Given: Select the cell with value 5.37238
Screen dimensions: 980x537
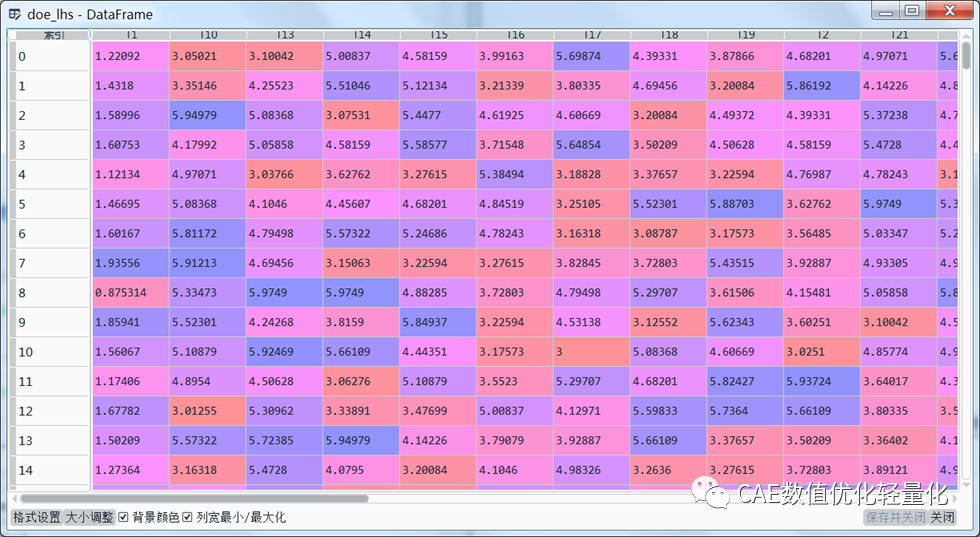Looking at the screenshot, I should click(x=899, y=115).
